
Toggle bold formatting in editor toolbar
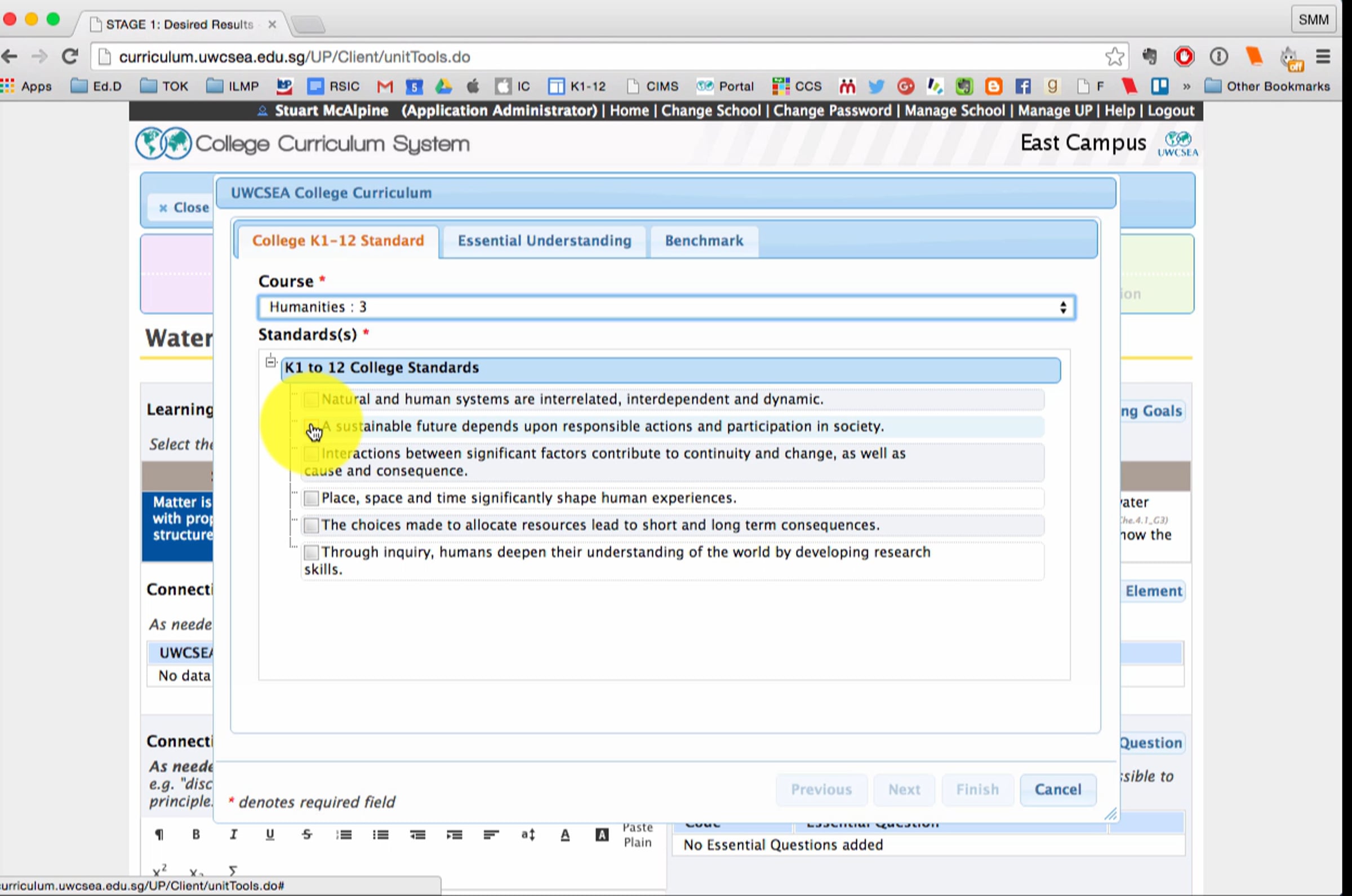click(196, 835)
